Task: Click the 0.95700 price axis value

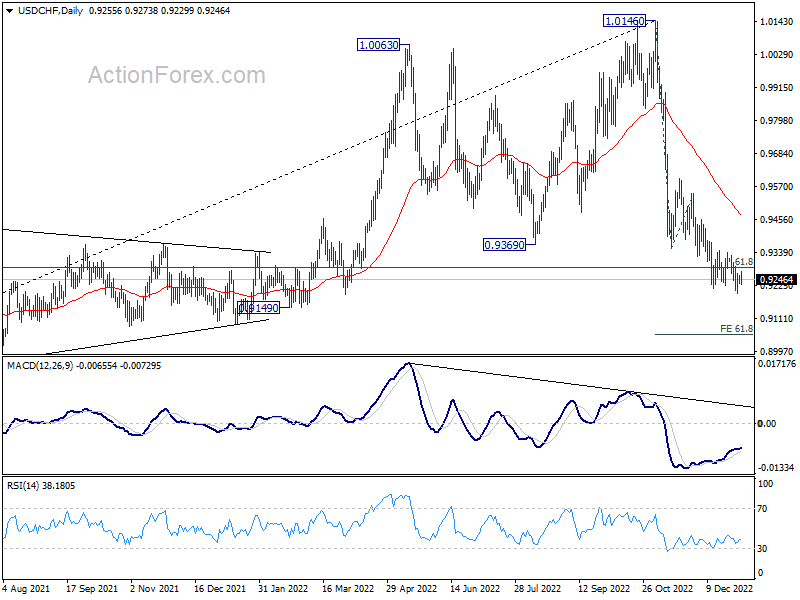Action: (777, 187)
